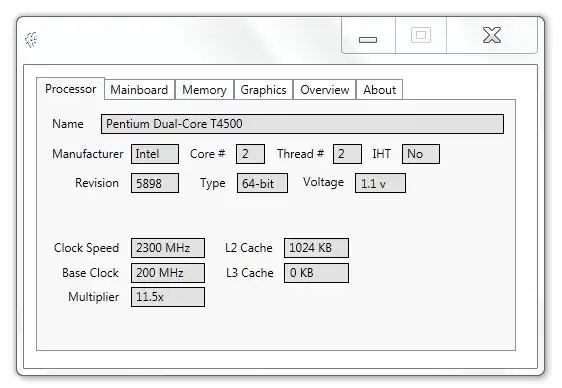The width and height of the screenshot is (562, 388).
Task: Click the IHT label
Action: 381,154
